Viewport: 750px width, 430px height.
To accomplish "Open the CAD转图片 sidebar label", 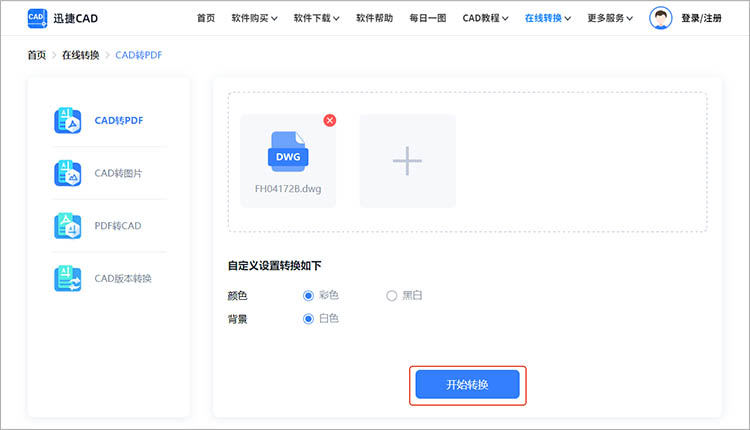I will 118,173.
